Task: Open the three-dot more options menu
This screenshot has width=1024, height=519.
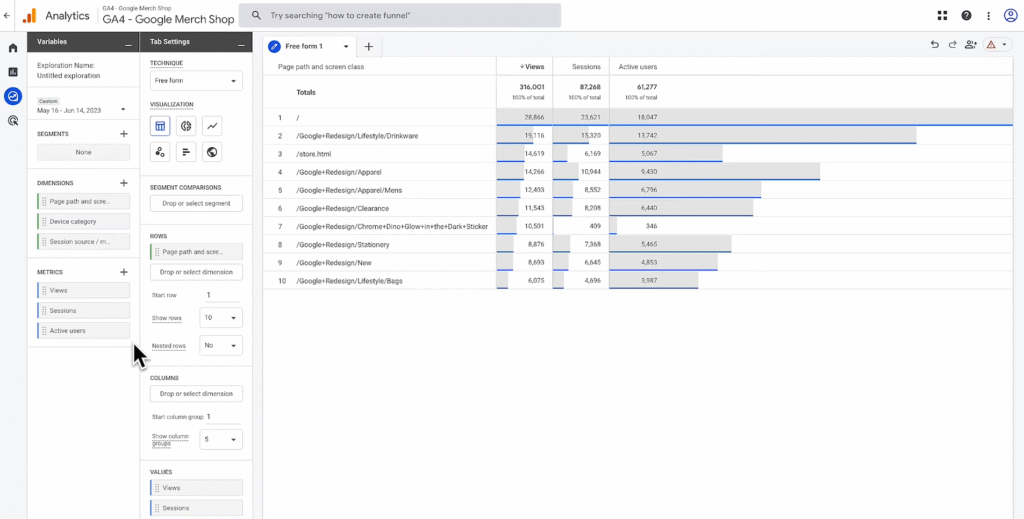Action: point(989,16)
